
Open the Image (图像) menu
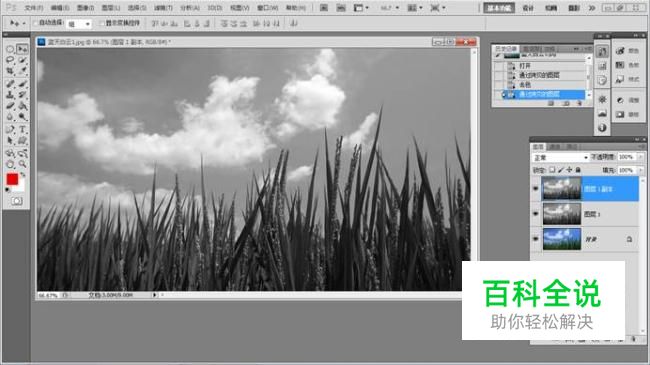pos(85,8)
